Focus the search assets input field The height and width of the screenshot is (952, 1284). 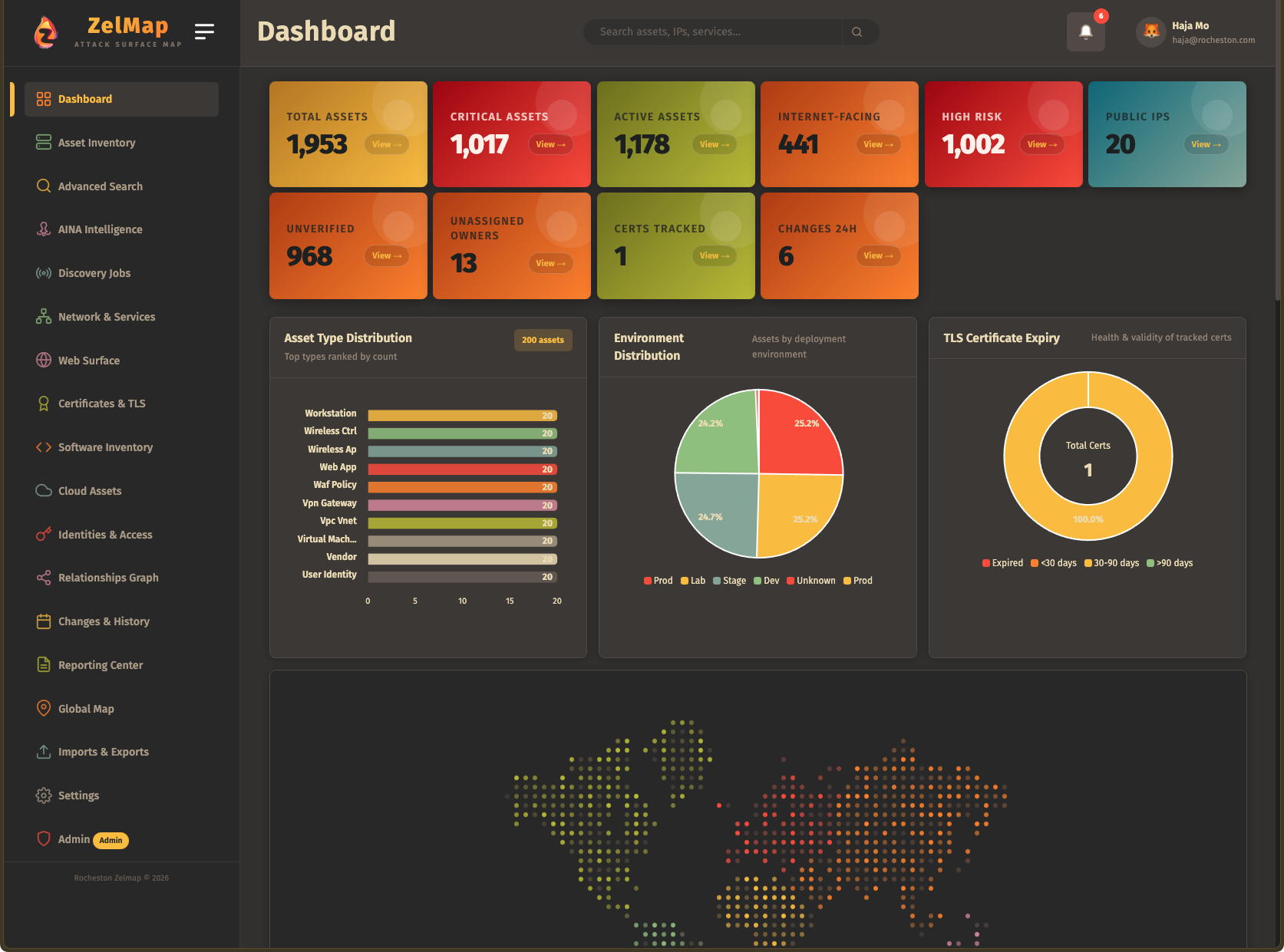click(714, 32)
